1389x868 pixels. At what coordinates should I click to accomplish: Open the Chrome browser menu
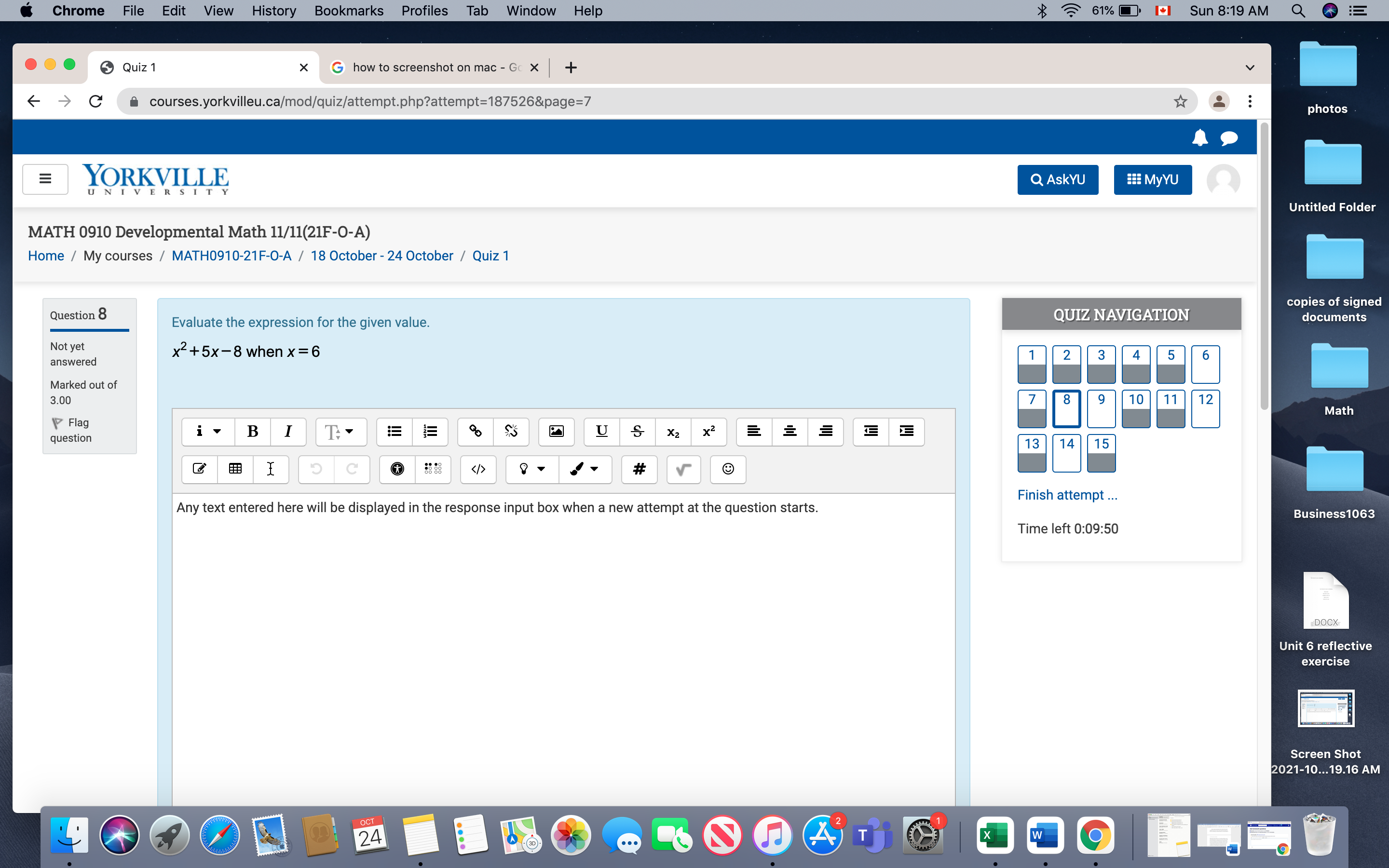click(1250, 101)
